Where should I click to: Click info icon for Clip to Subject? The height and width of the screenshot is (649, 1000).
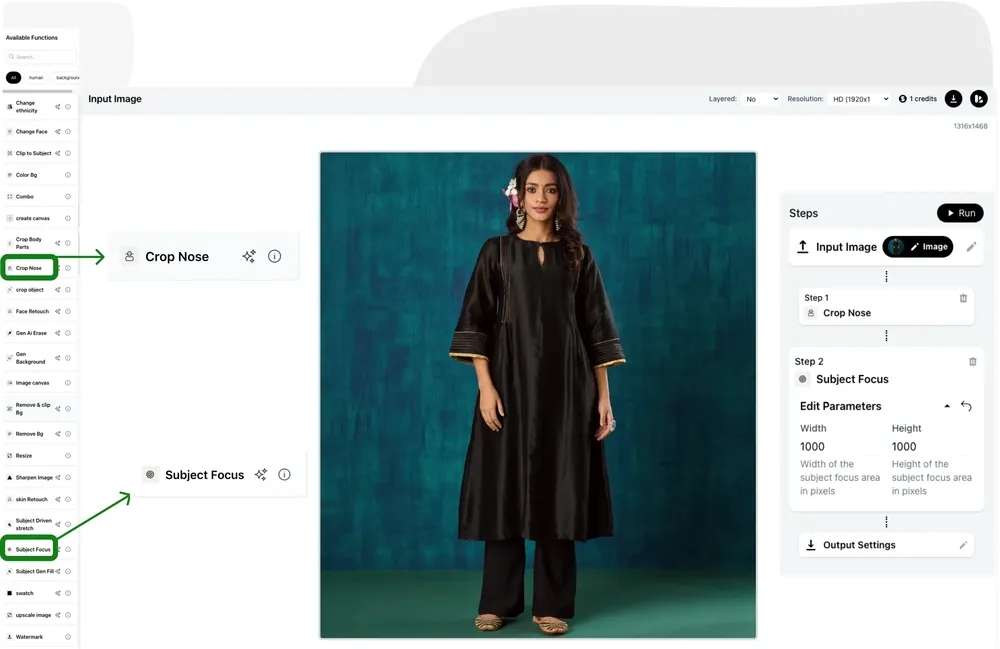click(68, 154)
